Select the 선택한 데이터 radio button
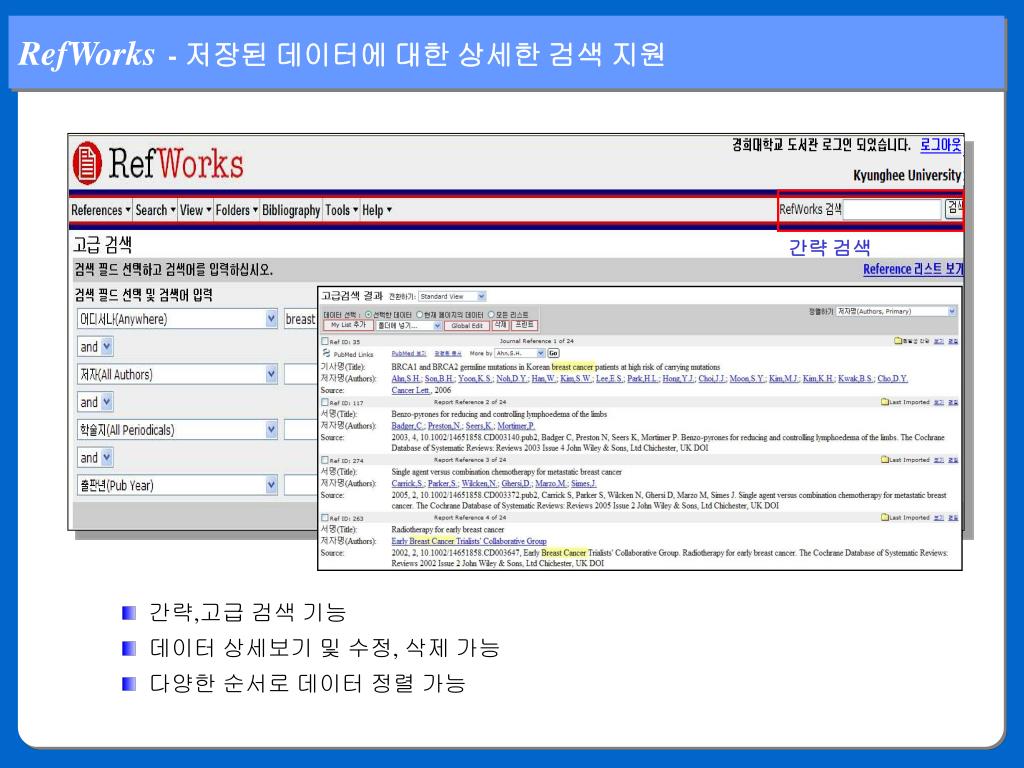Screen dimensions: 1024x768 [368, 314]
